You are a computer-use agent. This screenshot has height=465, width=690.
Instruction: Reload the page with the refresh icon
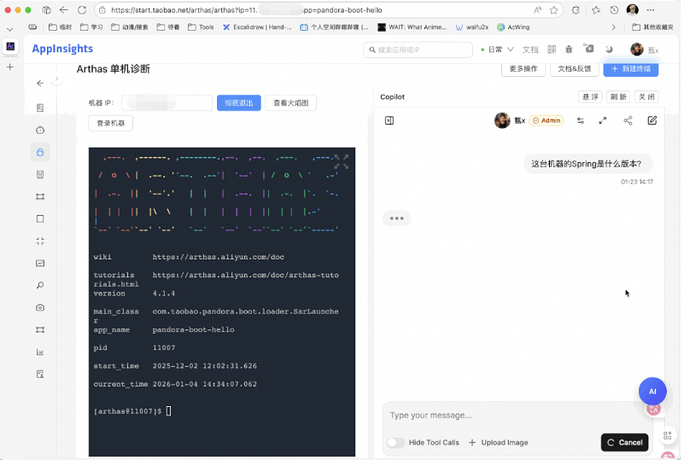tap(82, 10)
